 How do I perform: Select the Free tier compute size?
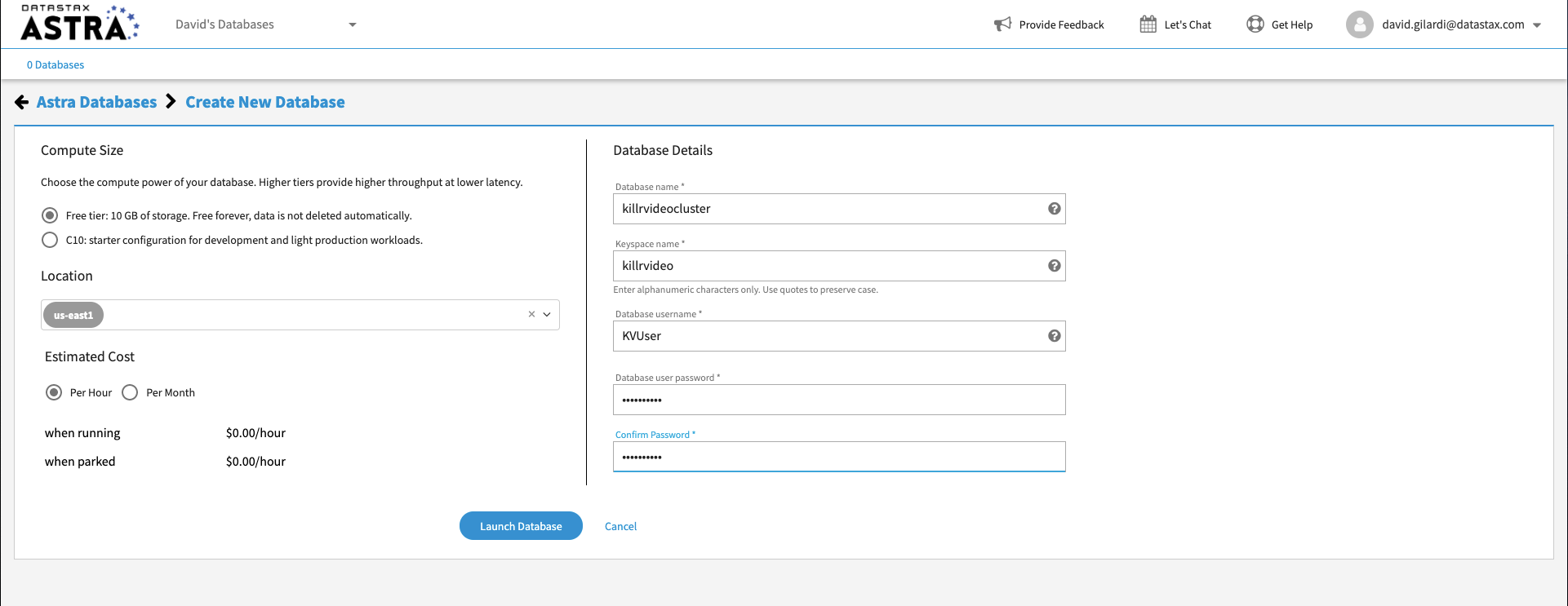(50, 215)
